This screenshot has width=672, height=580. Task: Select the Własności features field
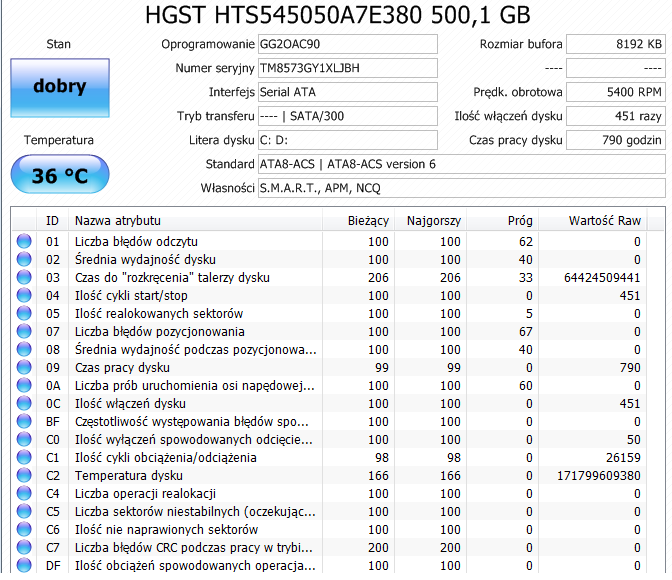tap(462, 188)
